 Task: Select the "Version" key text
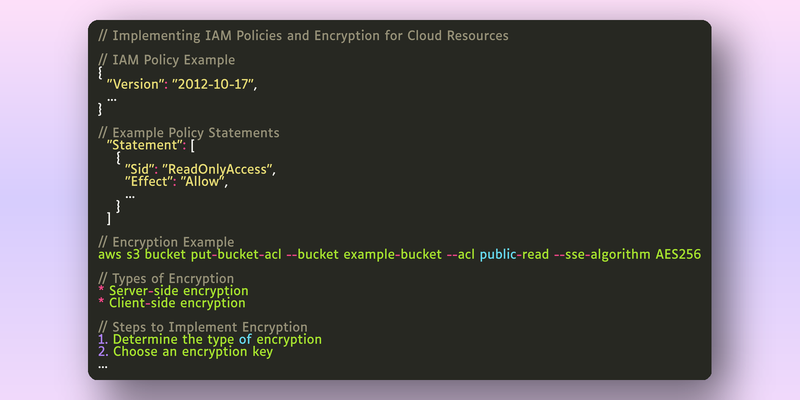point(135,84)
